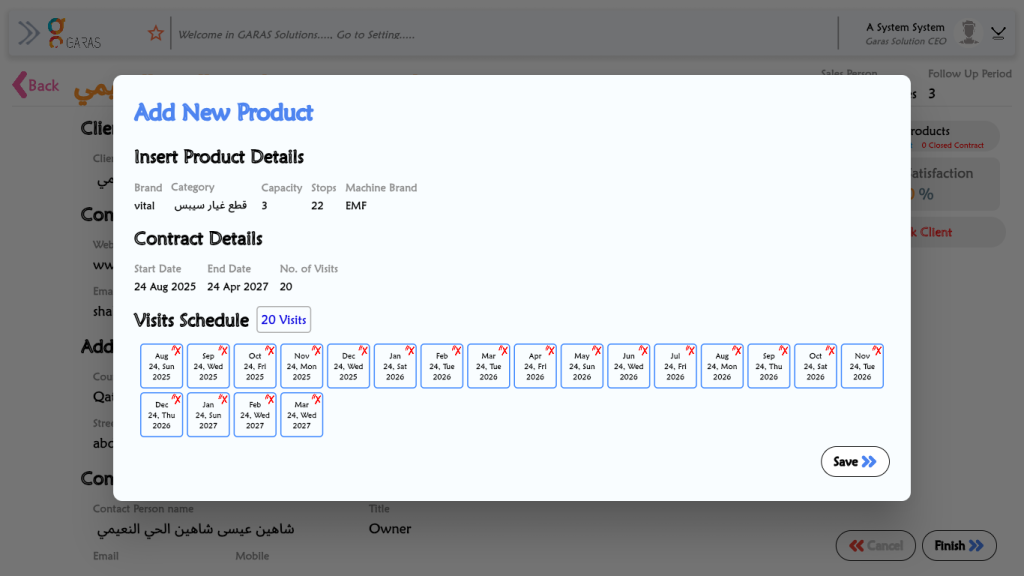Viewport: 1024px width, 576px height.
Task: Expand sidebar with the double-chevron icon
Action: click(29, 33)
